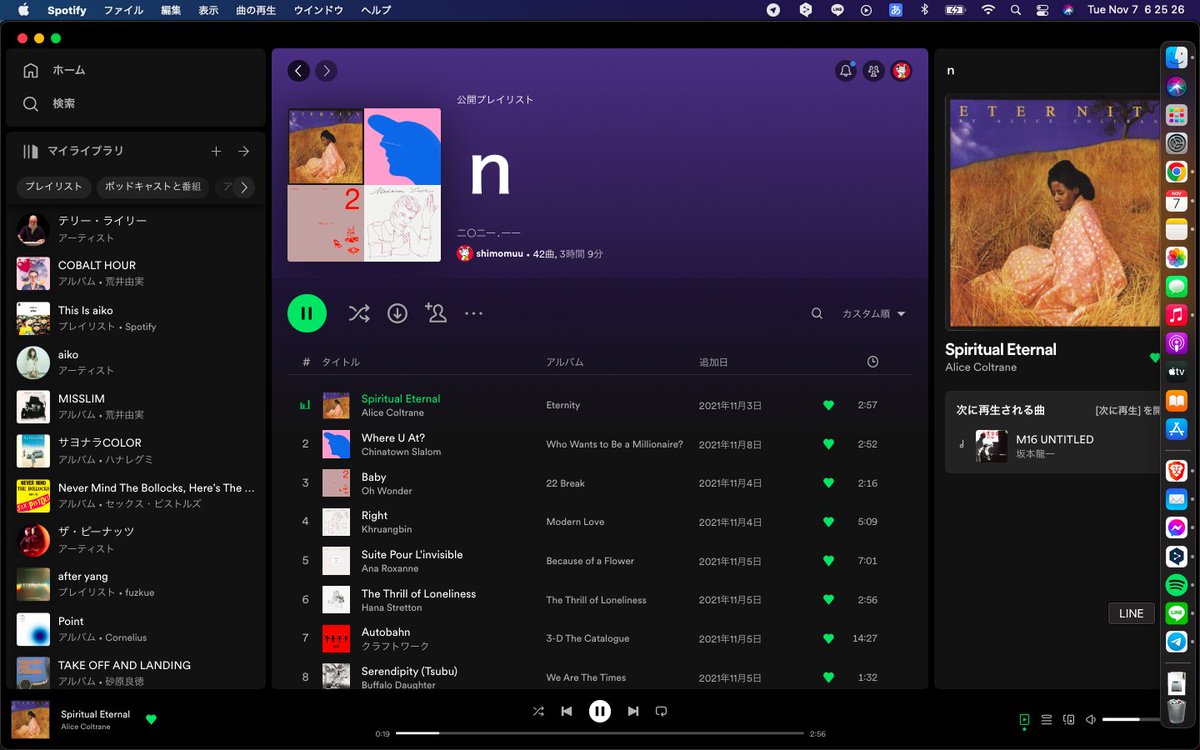Viewport: 1200px width, 750px height.
Task: Open Spotify from the macOS dock
Action: 1176,585
